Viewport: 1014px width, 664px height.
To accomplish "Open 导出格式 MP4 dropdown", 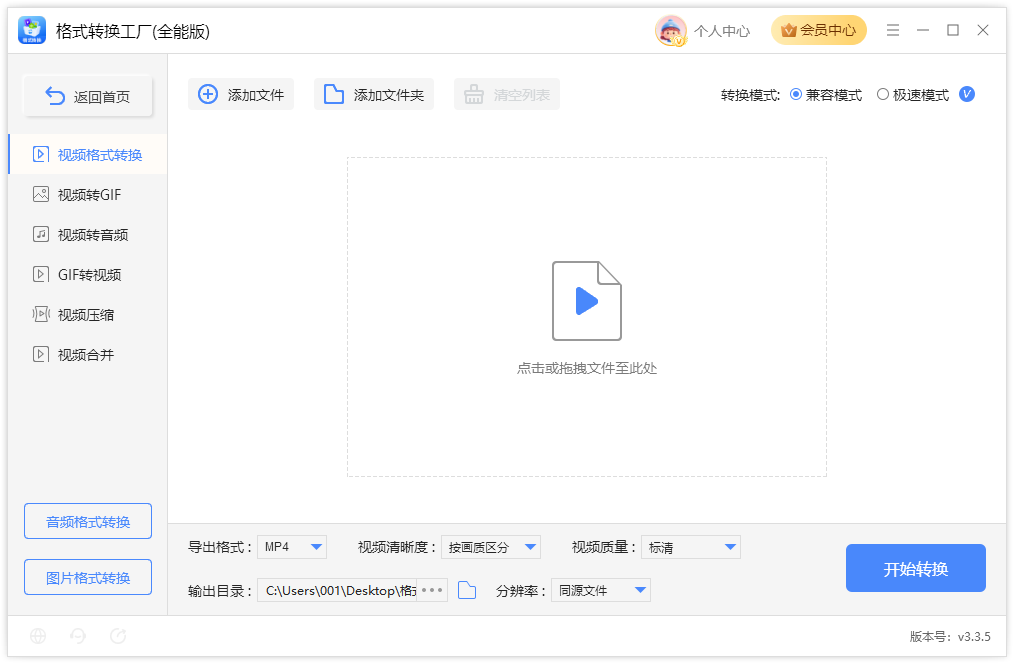I will pyautogui.click(x=292, y=547).
